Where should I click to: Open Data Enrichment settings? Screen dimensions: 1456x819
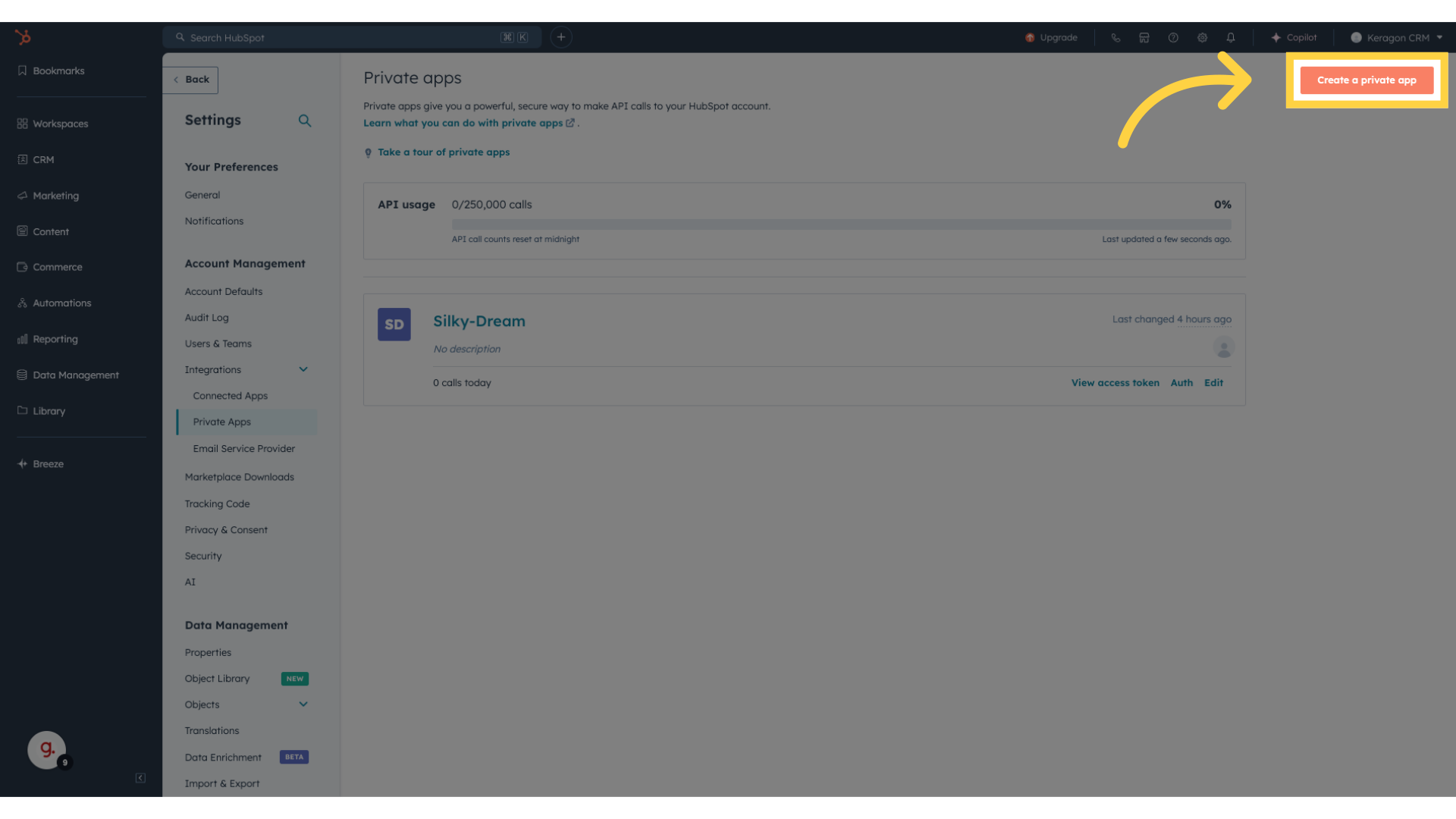click(x=223, y=758)
